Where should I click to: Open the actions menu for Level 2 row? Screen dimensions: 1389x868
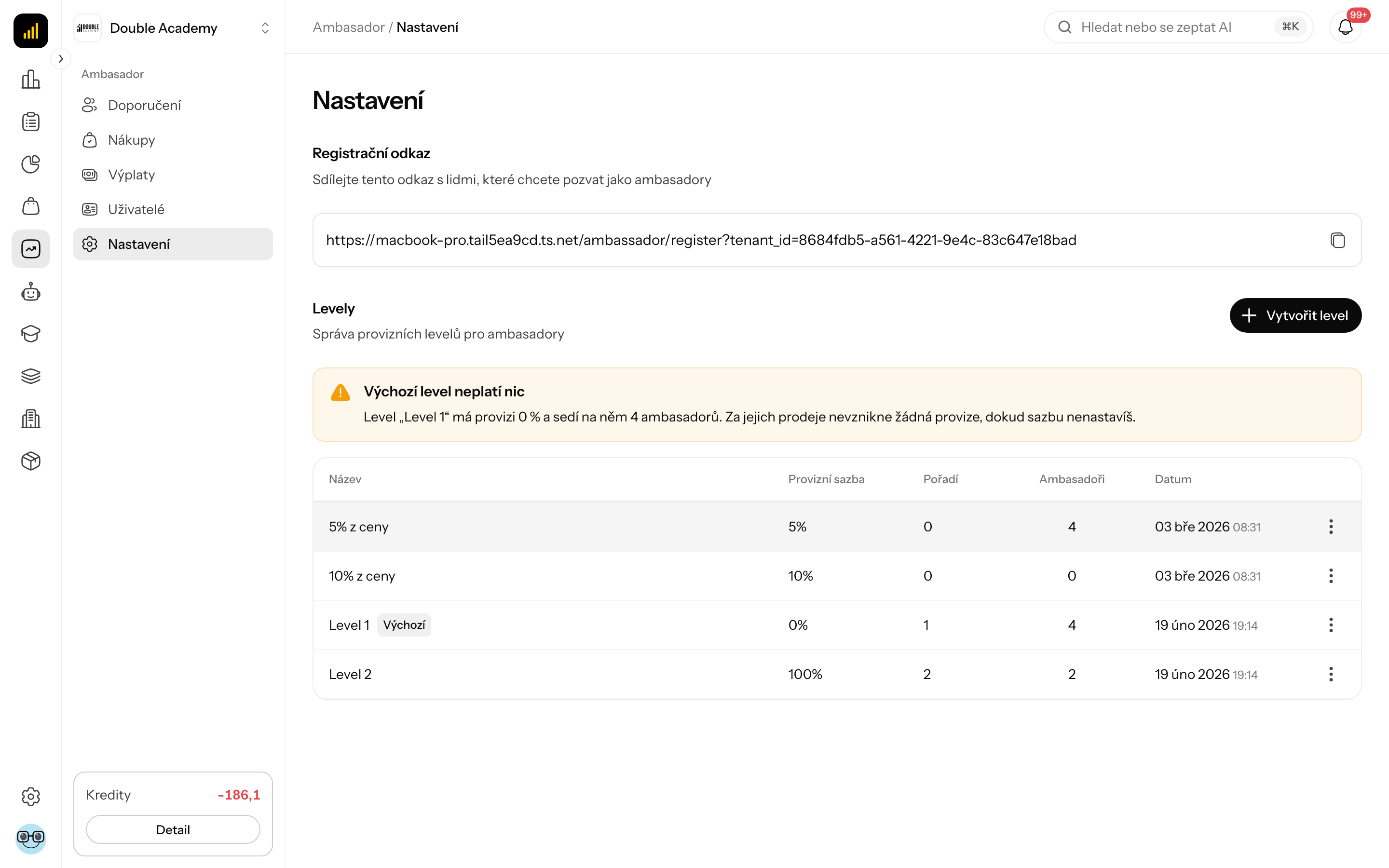point(1331,674)
